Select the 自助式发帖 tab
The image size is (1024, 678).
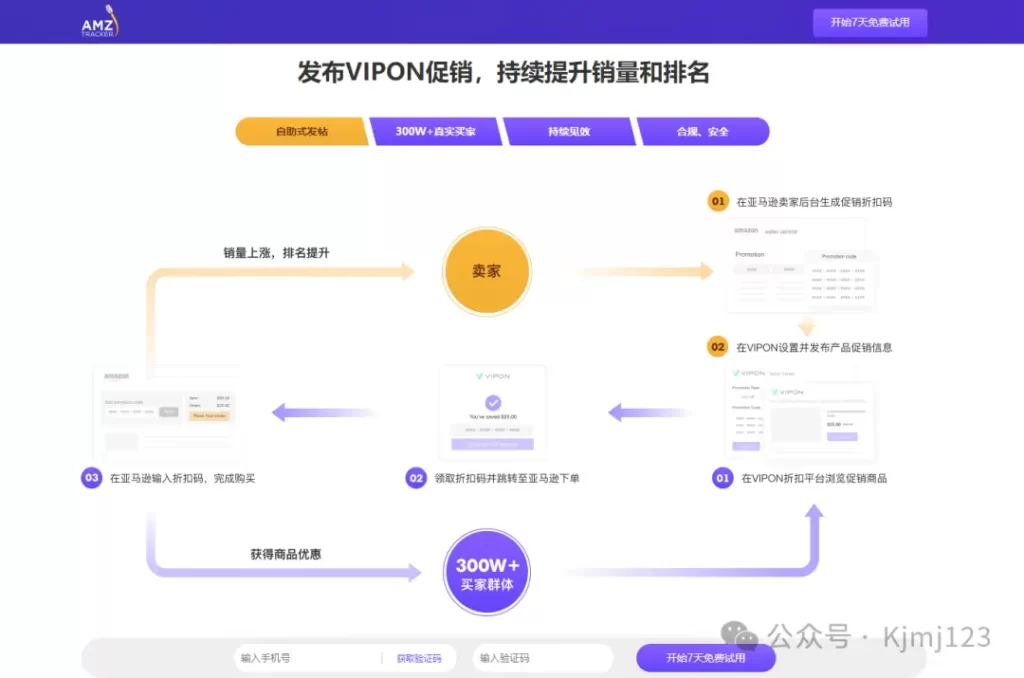coord(301,131)
